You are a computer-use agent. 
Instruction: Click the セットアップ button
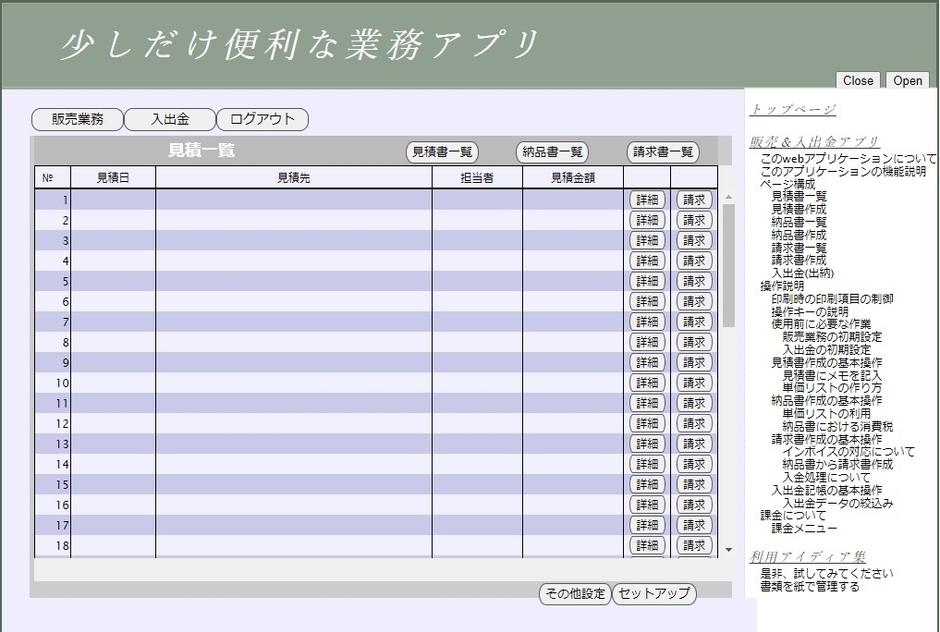(x=656, y=594)
